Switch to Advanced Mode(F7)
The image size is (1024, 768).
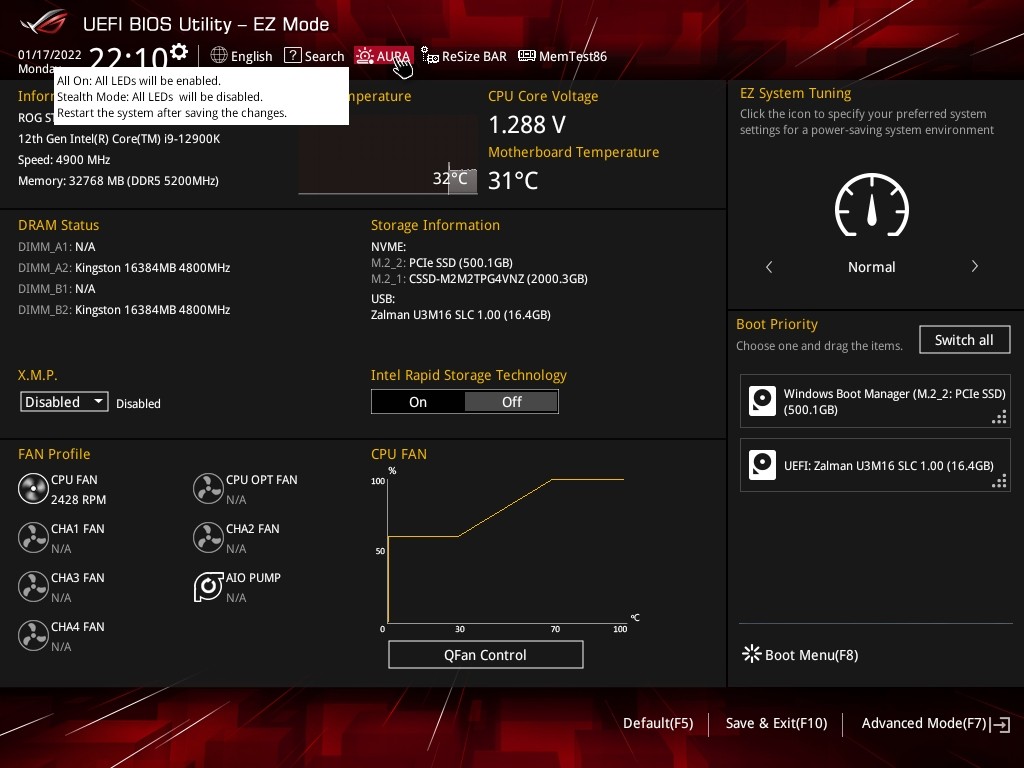(923, 723)
